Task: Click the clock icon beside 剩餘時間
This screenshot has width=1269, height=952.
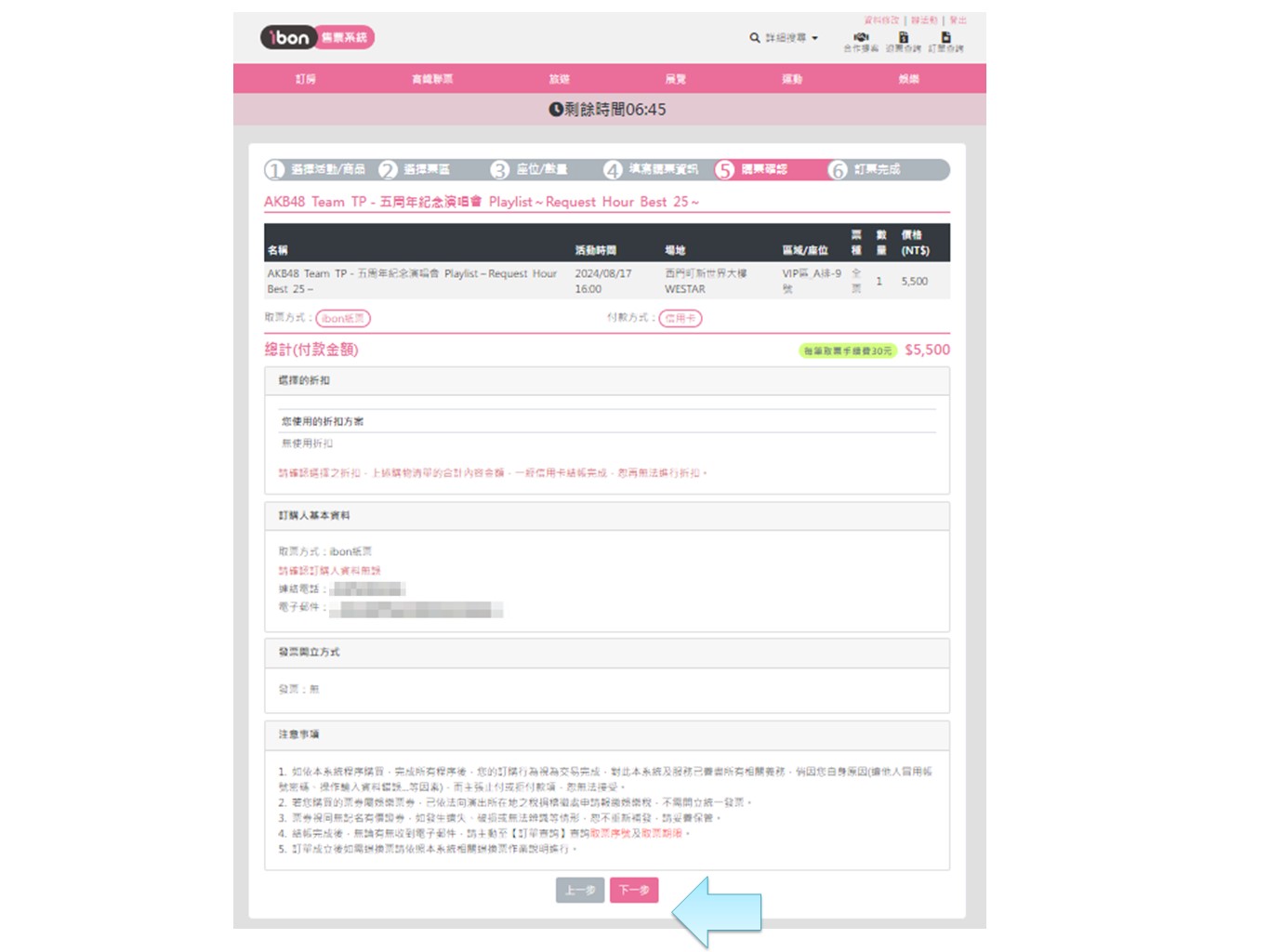Action: click(x=555, y=110)
